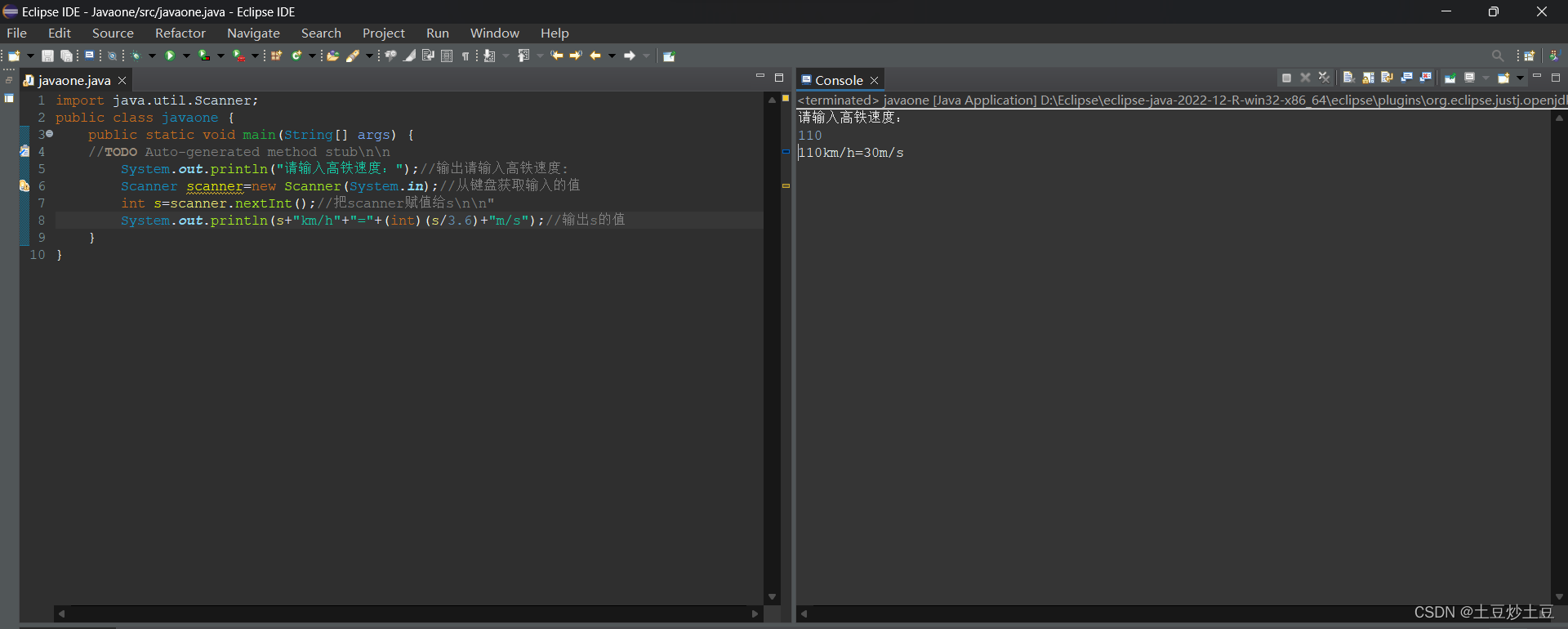
Task: Toggle Skip All Breakpoints
Action: click(112, 56)
